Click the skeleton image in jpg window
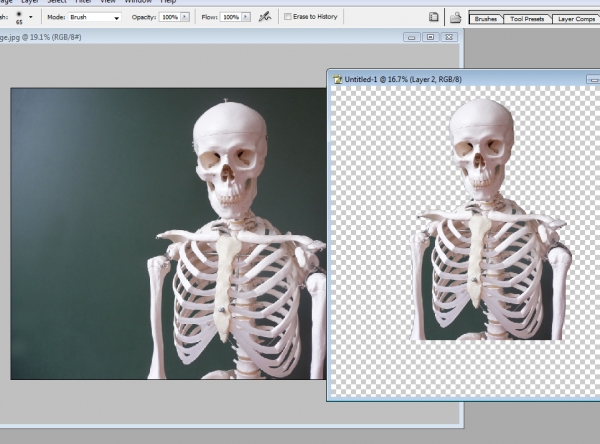 pyautogui.click(x=168, y=234)
